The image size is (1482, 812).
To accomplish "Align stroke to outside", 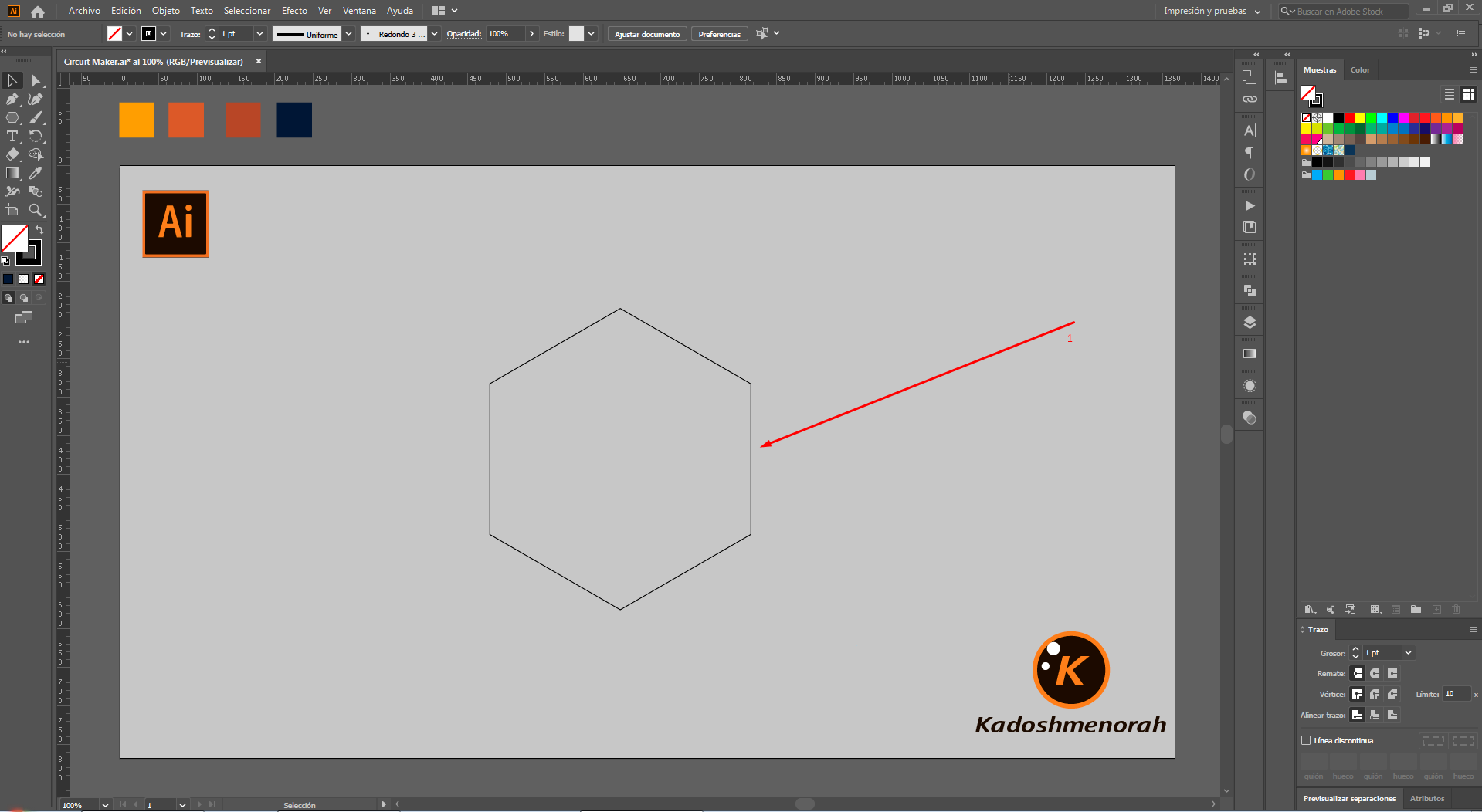I will pos(1392,715).
